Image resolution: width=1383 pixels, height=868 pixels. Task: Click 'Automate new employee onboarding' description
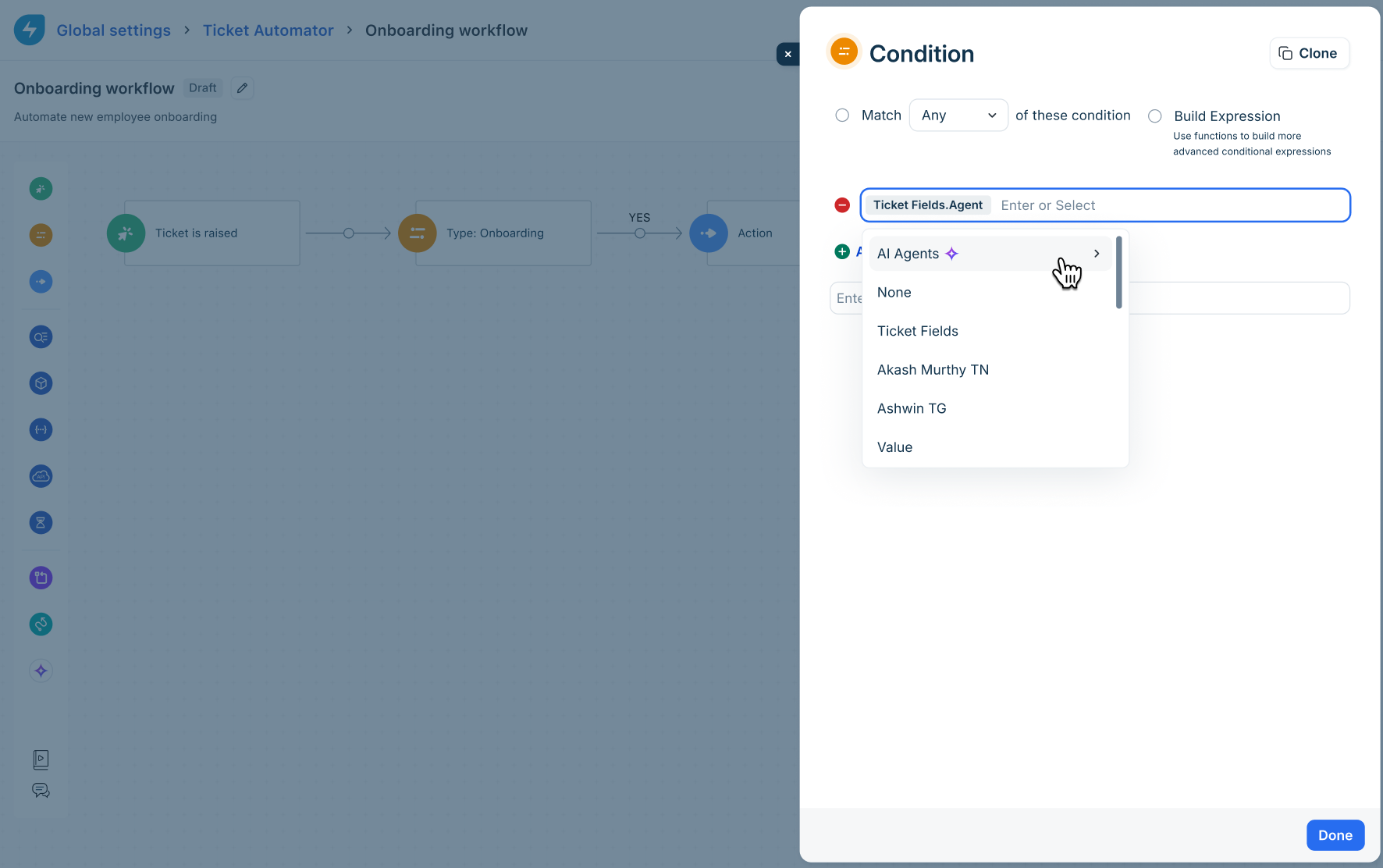116,117
